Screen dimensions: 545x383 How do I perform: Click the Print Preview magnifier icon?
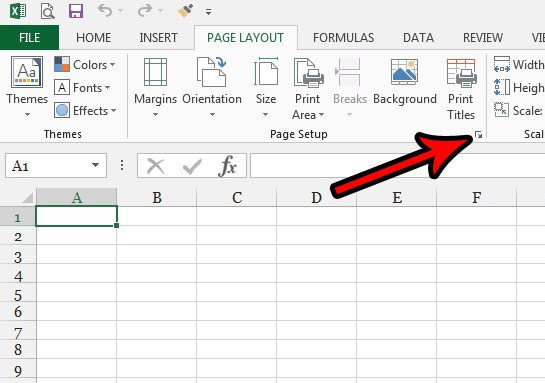47,11
